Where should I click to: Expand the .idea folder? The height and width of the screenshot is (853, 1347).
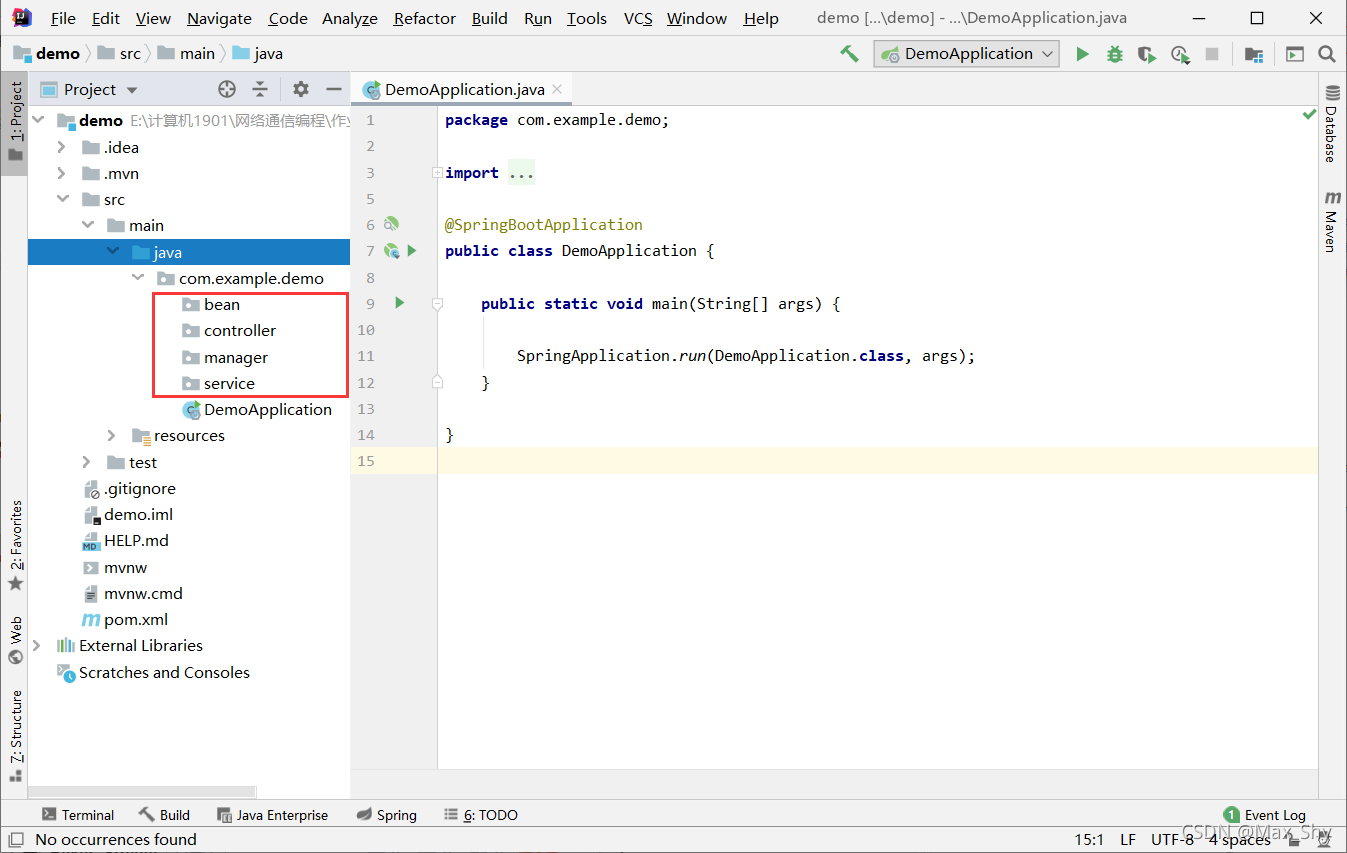62,147
